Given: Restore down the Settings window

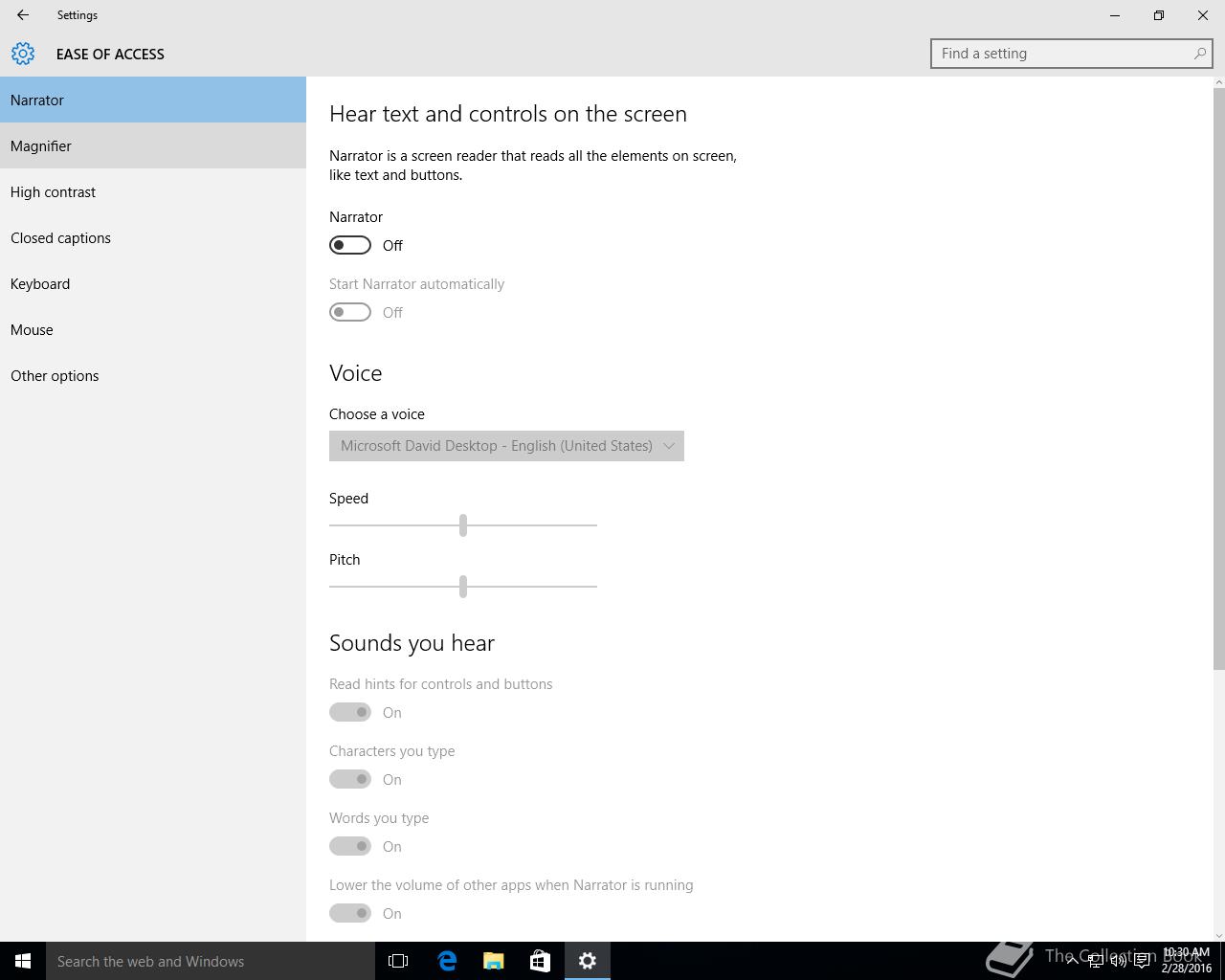Looking at the screenshot, I should (x=1159, y=15).
